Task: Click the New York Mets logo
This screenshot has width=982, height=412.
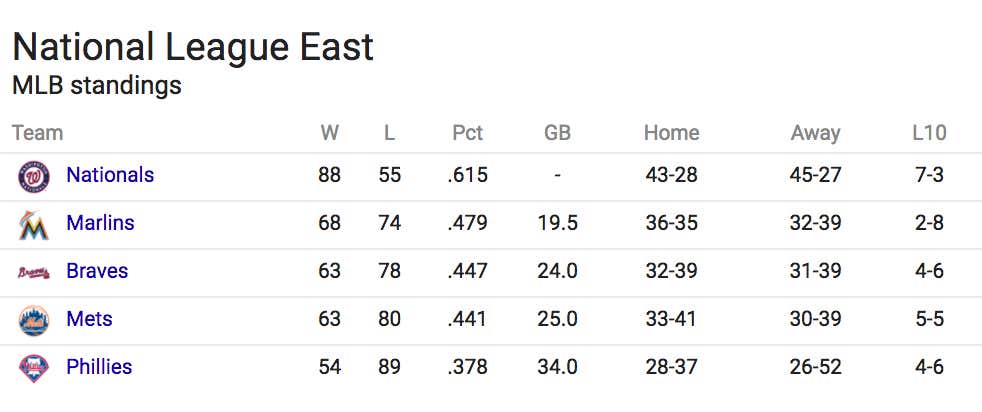Action: [x=34, y=321]
